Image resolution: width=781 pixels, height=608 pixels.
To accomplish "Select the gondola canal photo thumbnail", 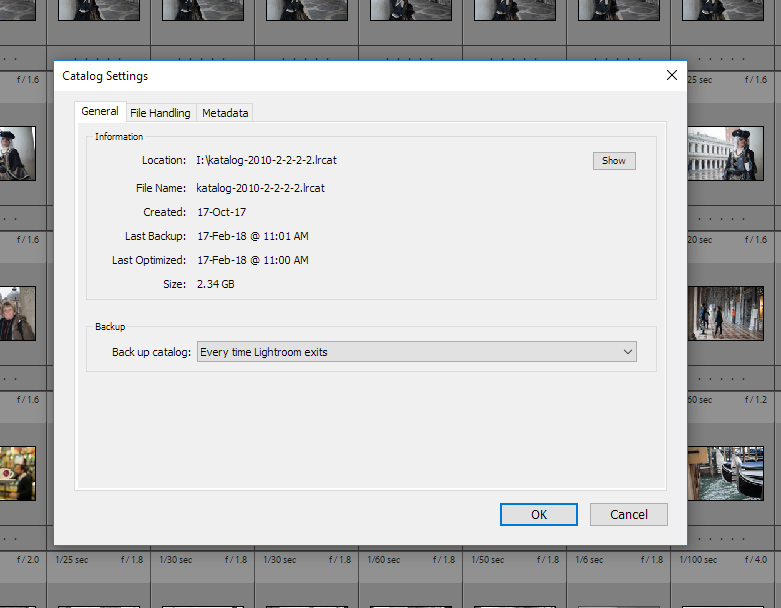I will (x=725, y=473).
